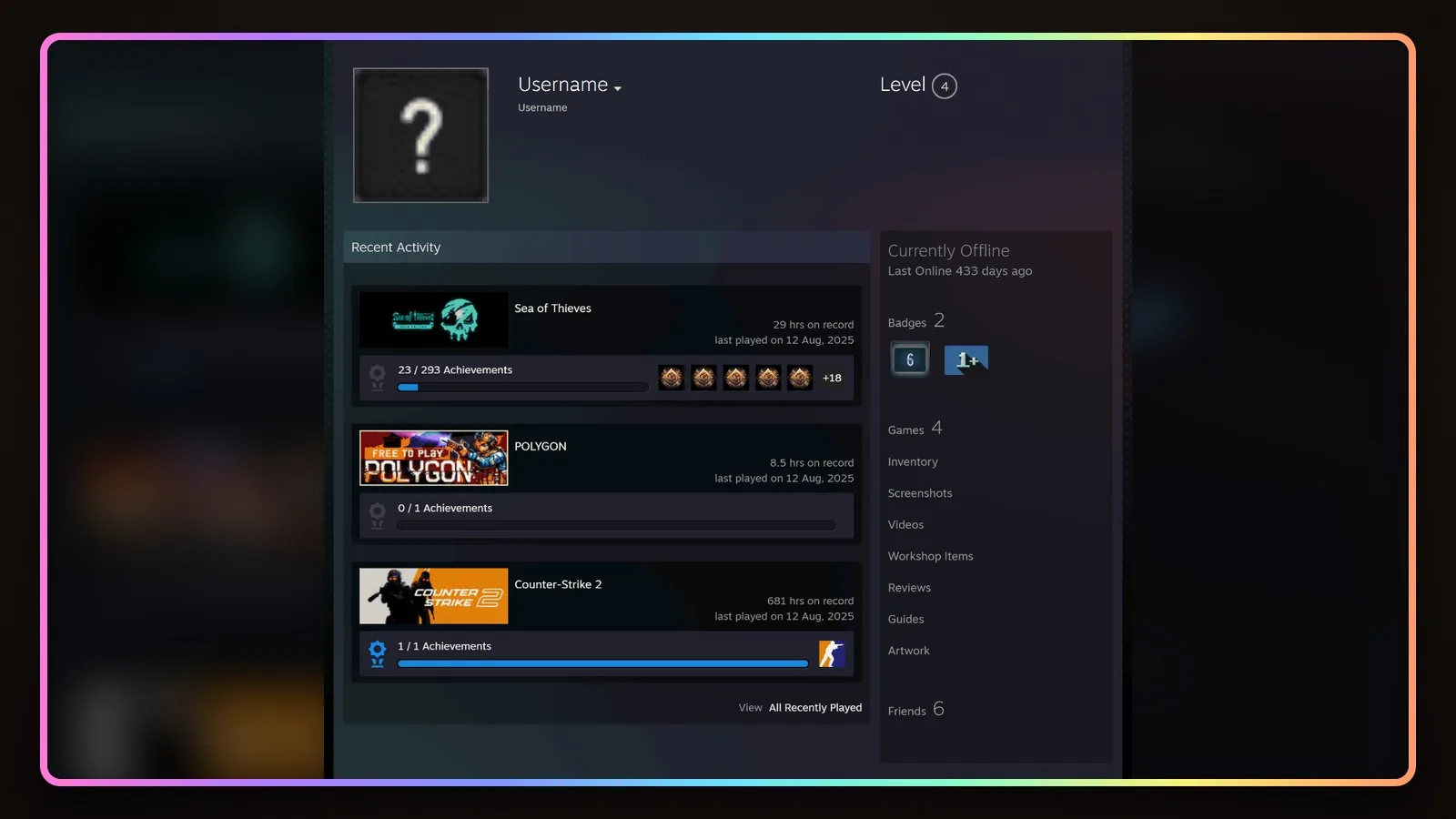Open the Reviews link
Image resolution: width=1456 pixels, height=819 pixels.
click(x=909, y=588)
